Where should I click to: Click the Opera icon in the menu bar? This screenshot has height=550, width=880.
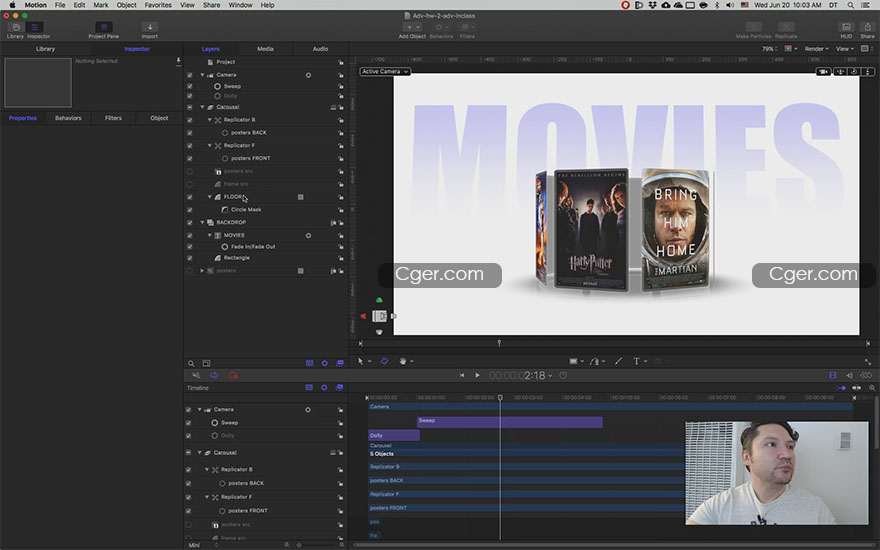tap(625, 5)
